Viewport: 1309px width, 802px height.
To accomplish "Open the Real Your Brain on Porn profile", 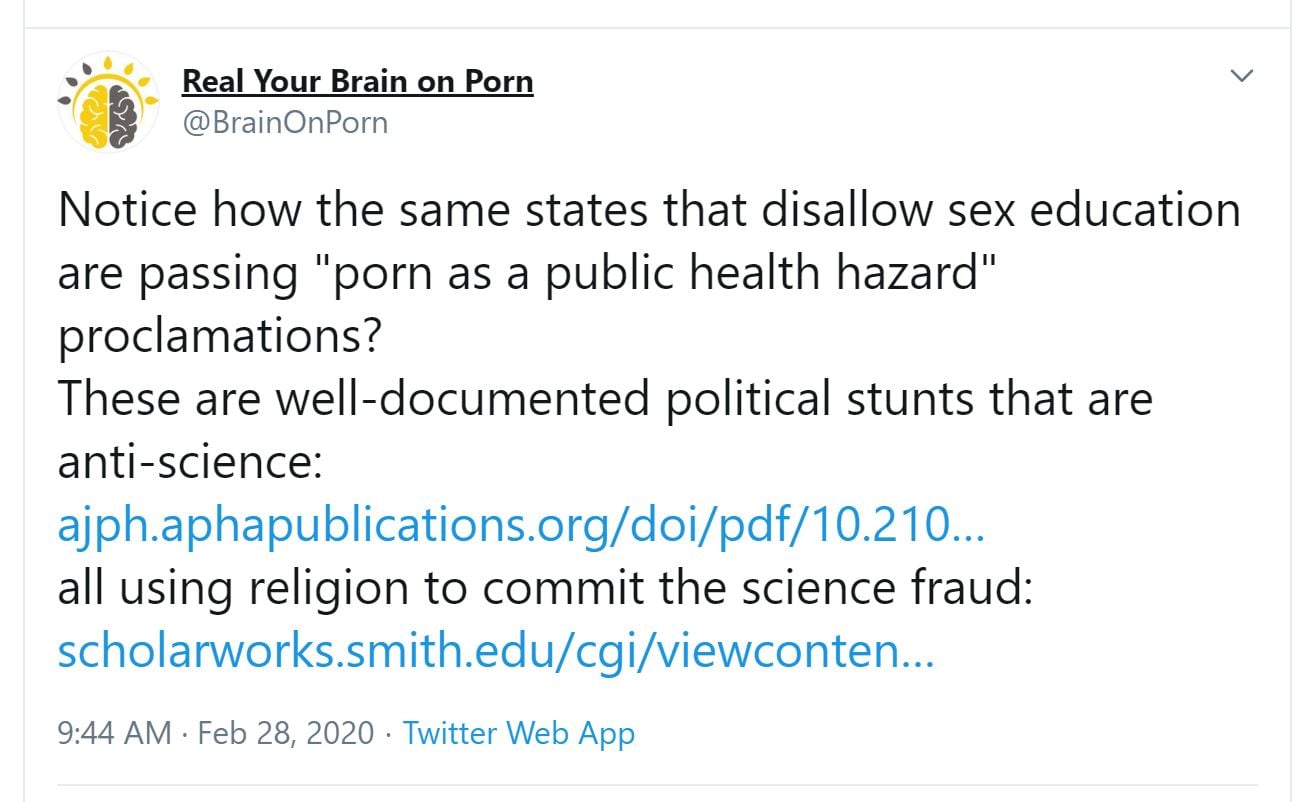I will pos(357,81).
